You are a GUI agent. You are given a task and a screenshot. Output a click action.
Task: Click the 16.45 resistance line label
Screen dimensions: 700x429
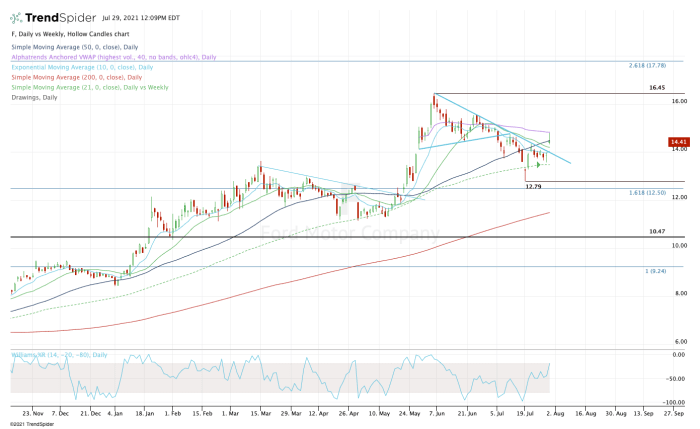[x=656, y=87]
